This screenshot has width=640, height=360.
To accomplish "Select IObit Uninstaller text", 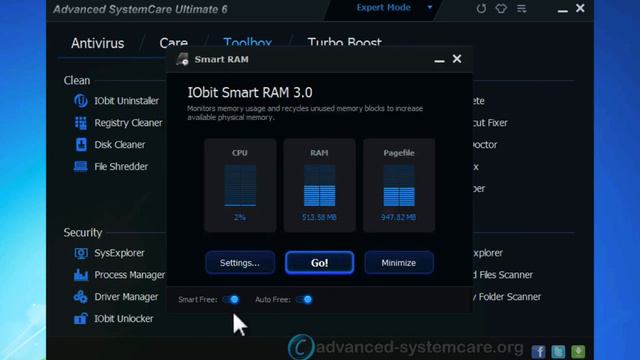I will [x=127, y=101].
